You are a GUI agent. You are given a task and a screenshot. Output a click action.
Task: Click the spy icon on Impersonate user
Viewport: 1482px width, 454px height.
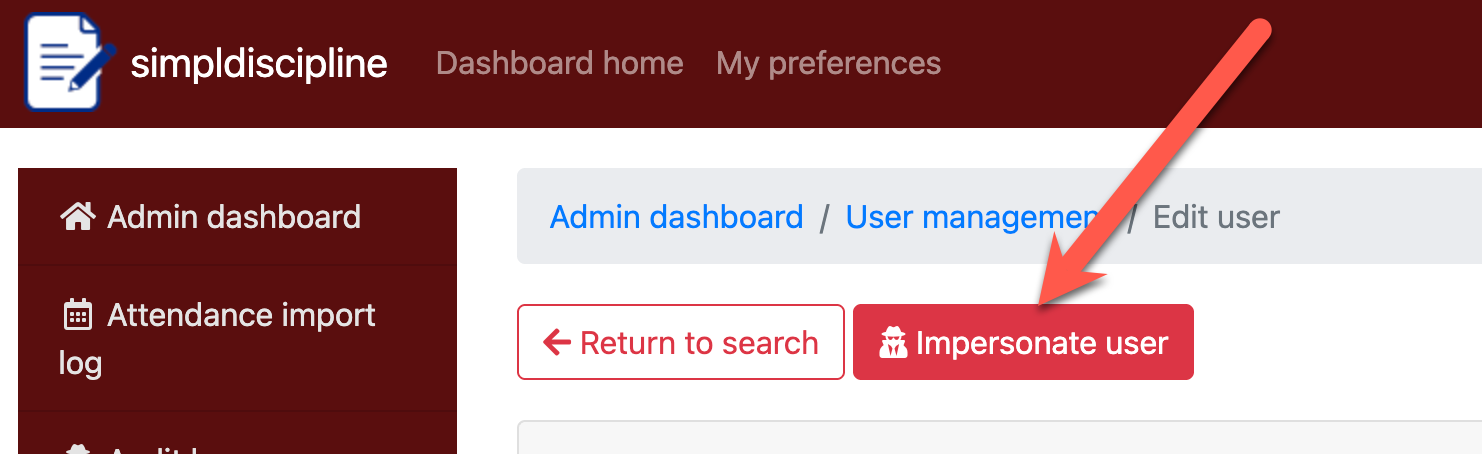click(892, 343)
